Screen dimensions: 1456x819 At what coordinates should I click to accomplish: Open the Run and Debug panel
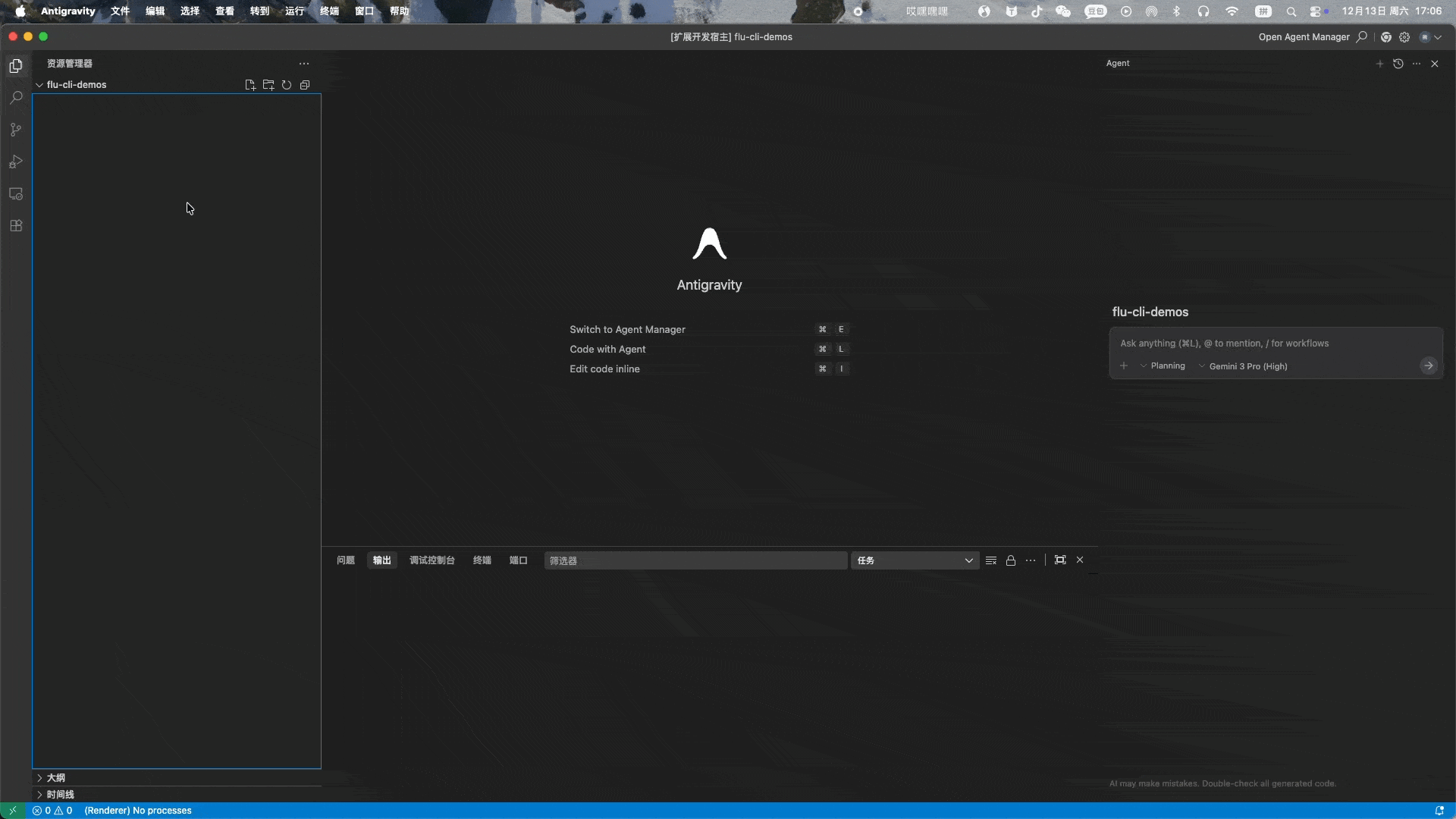pos(16,162)
